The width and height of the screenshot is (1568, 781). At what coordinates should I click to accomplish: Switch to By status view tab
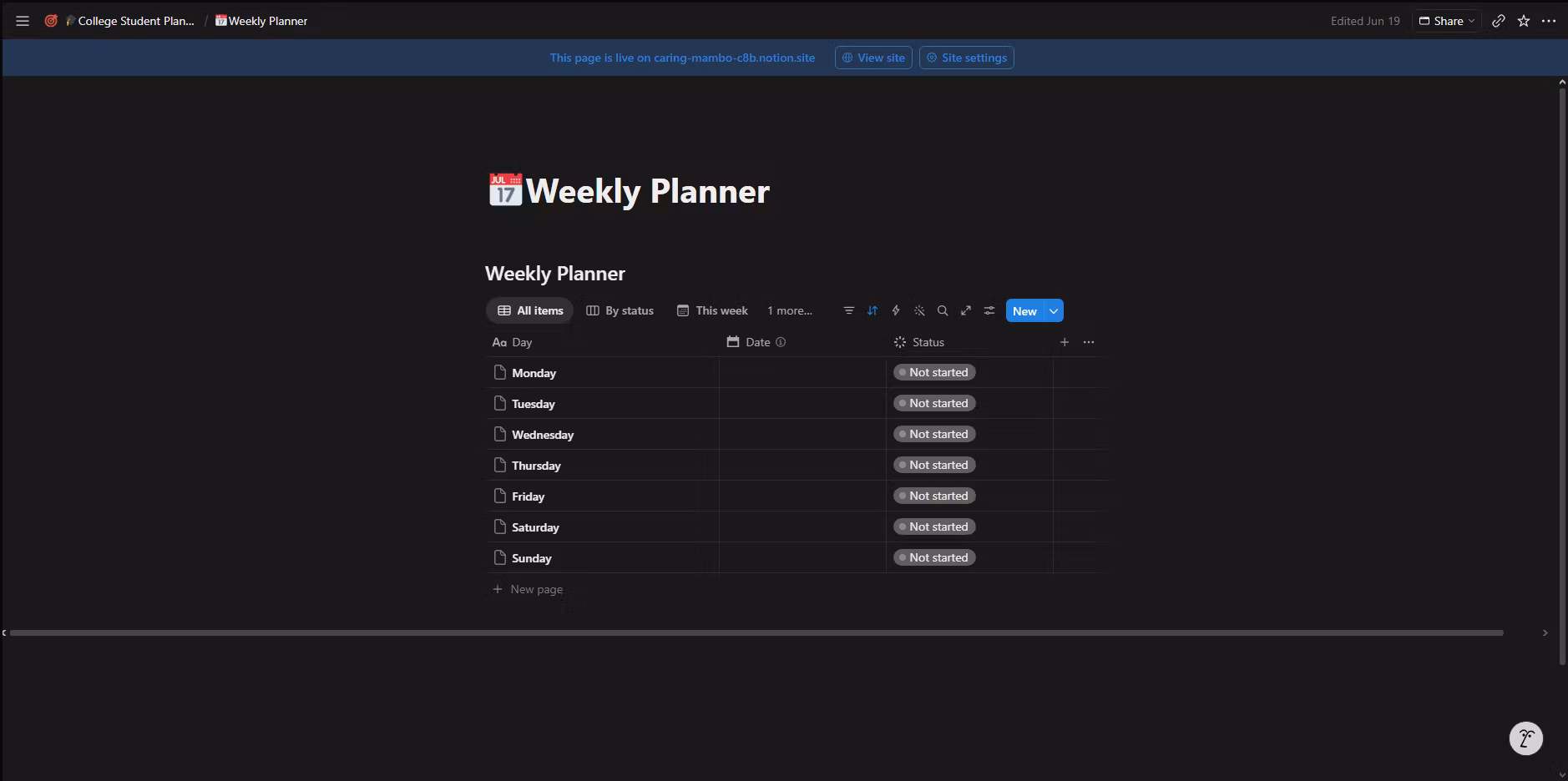pos(620,310)
